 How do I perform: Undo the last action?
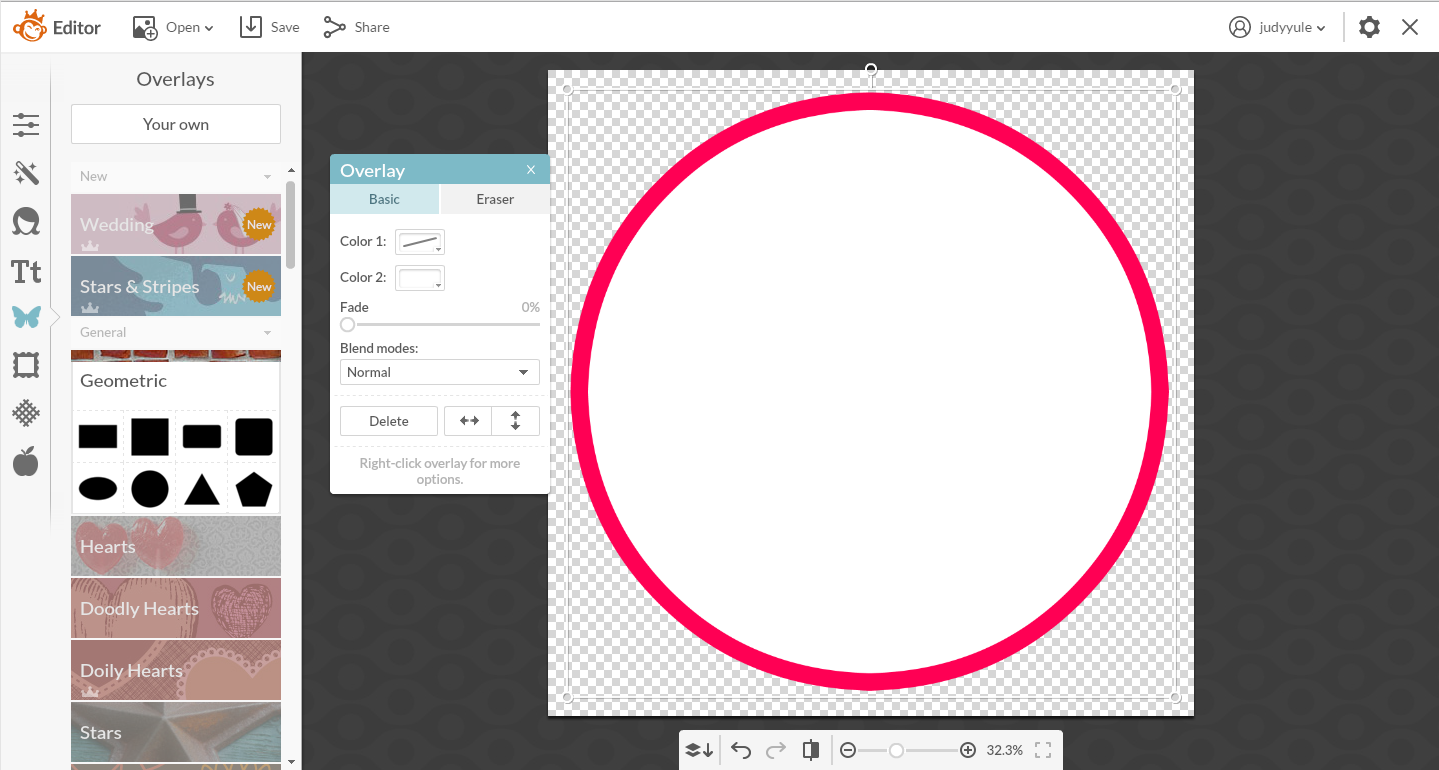click(741, 750)
